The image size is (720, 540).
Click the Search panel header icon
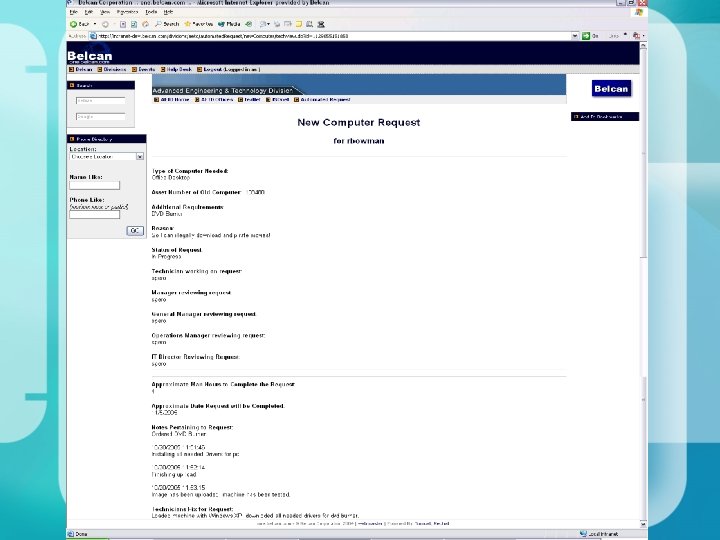coord(72,85)
